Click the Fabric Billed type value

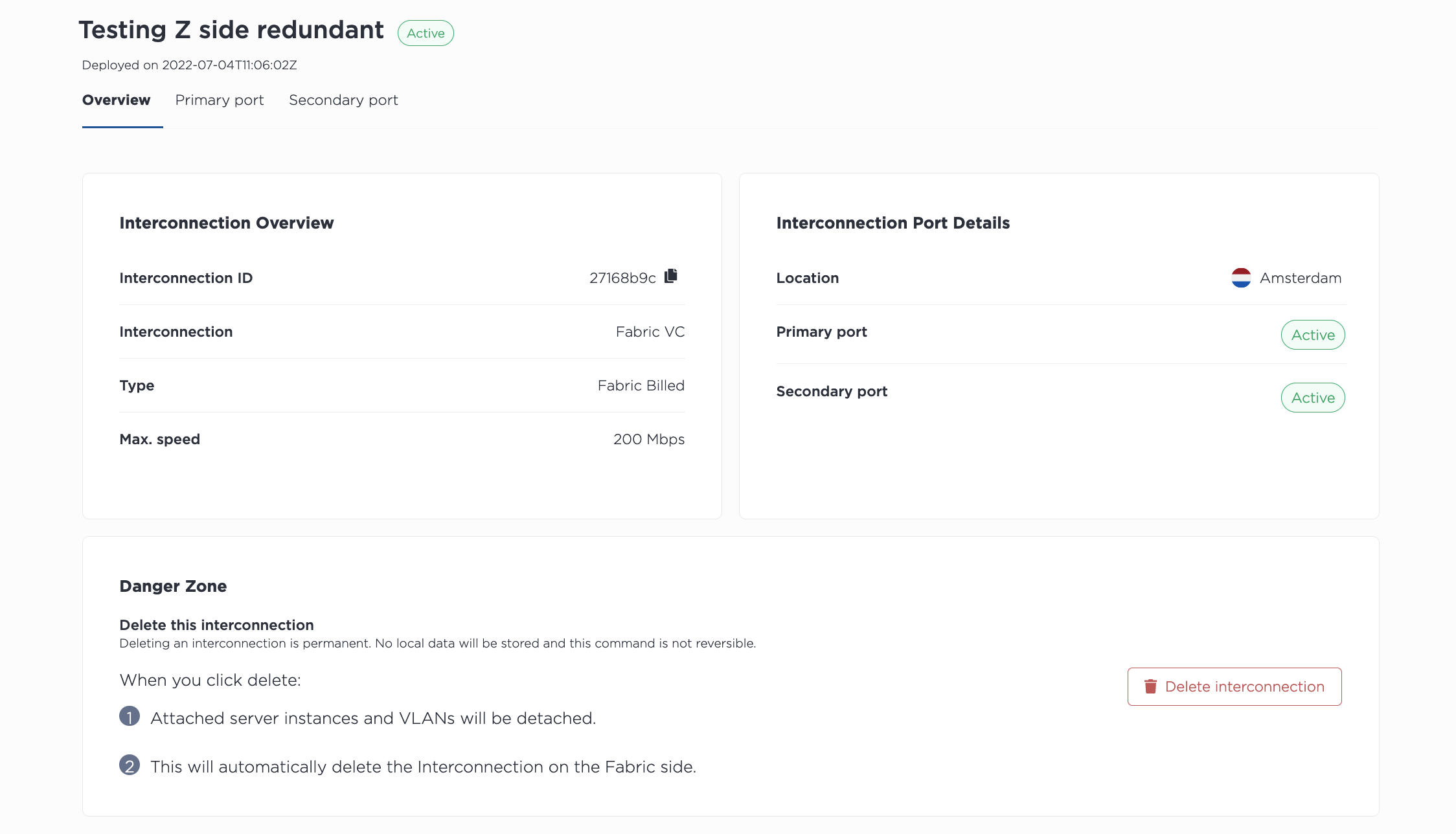point(641,385)
